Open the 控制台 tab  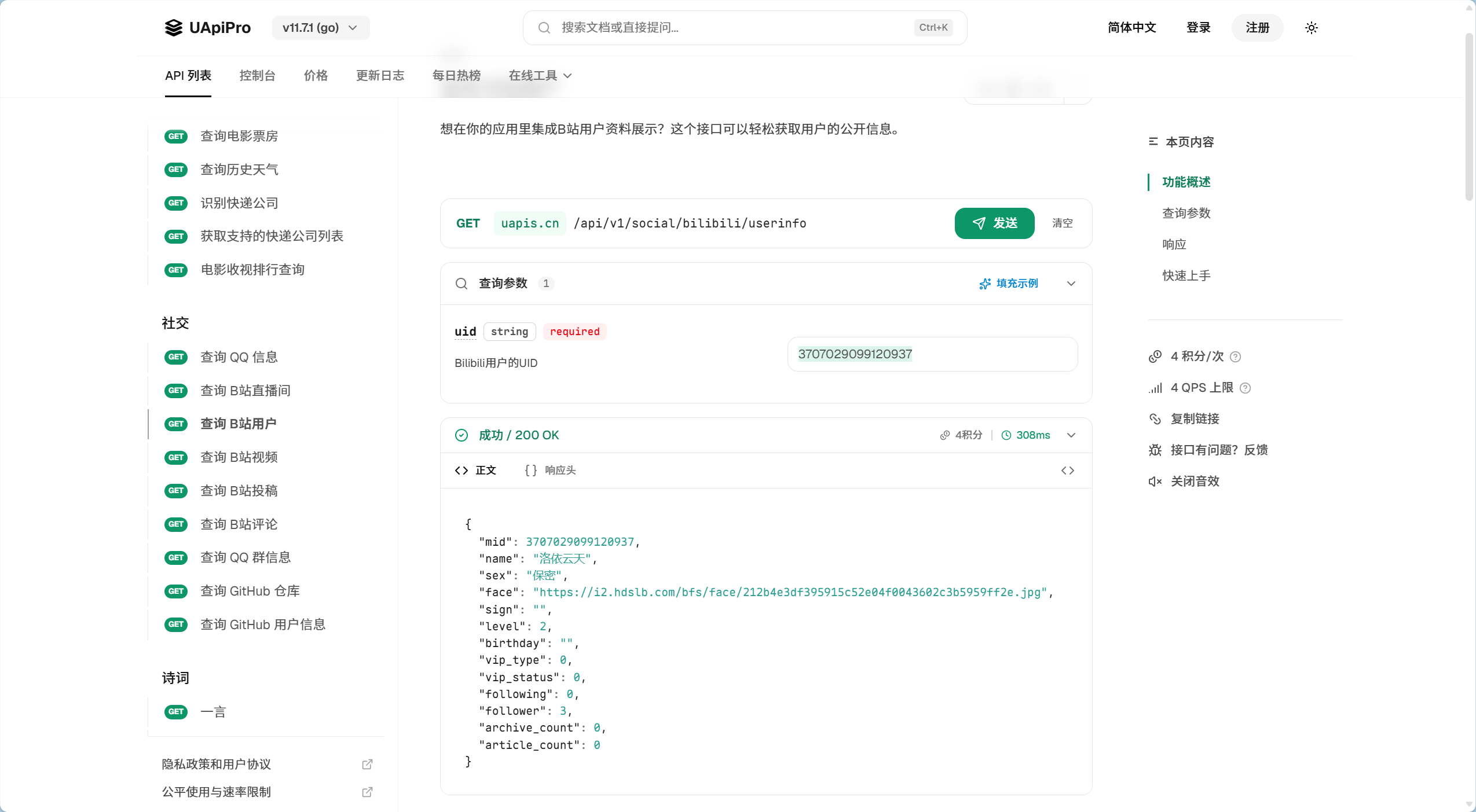[257, 76]
